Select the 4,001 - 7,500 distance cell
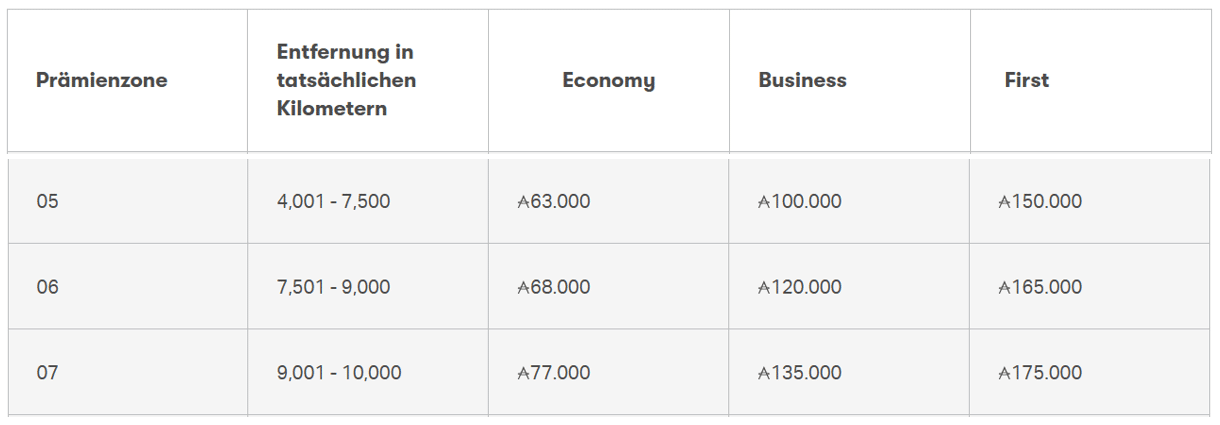1220x425 pixels. point(333,201)
